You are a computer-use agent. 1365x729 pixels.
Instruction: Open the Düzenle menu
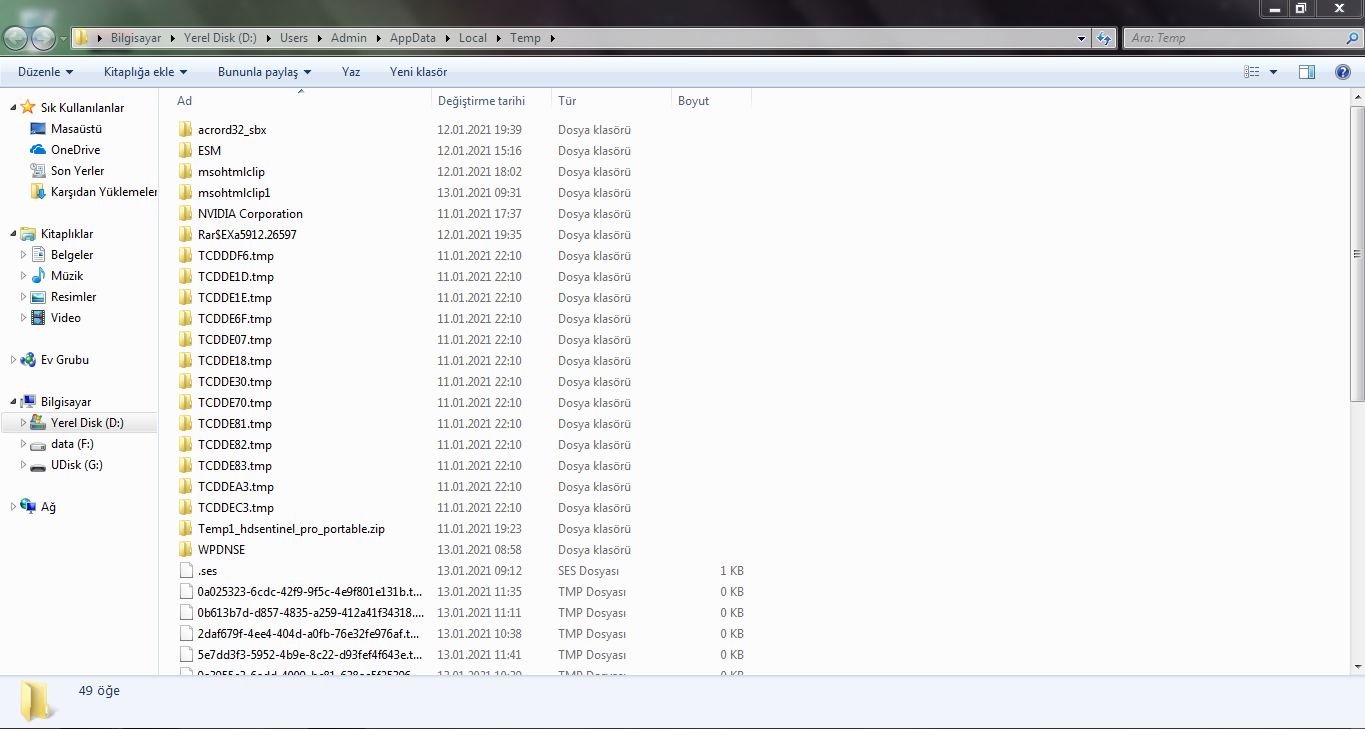point(45,72)
